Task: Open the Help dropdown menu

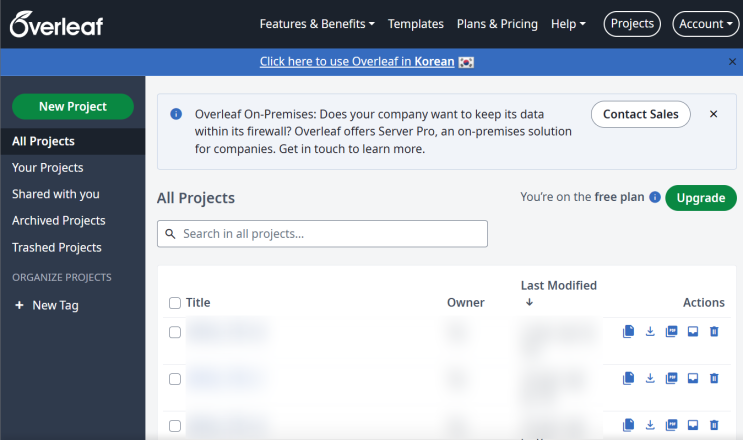Action: pyautogui.click(x=568, y=24)
